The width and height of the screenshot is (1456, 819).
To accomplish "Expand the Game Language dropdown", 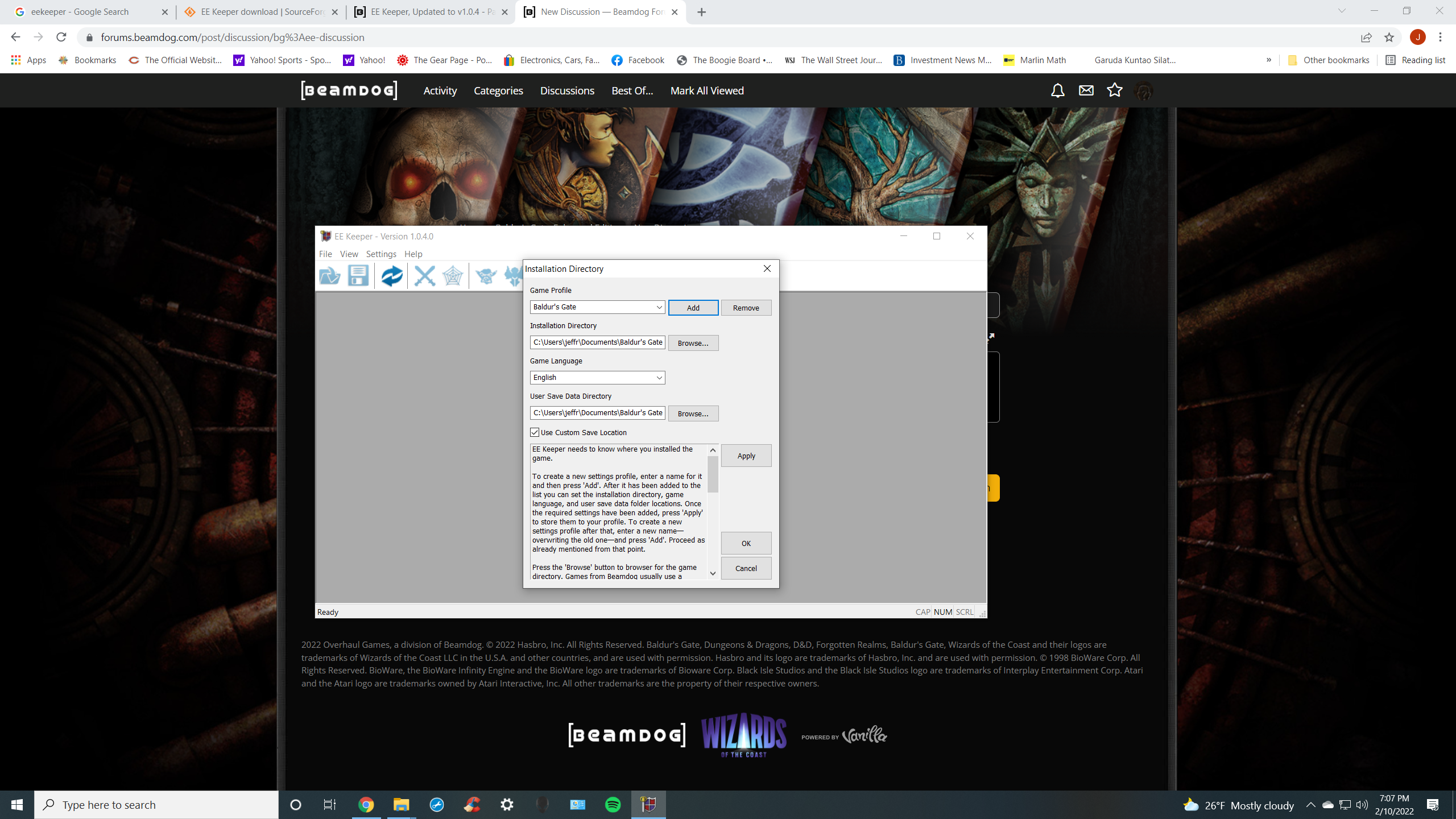I will click(659, 378).
